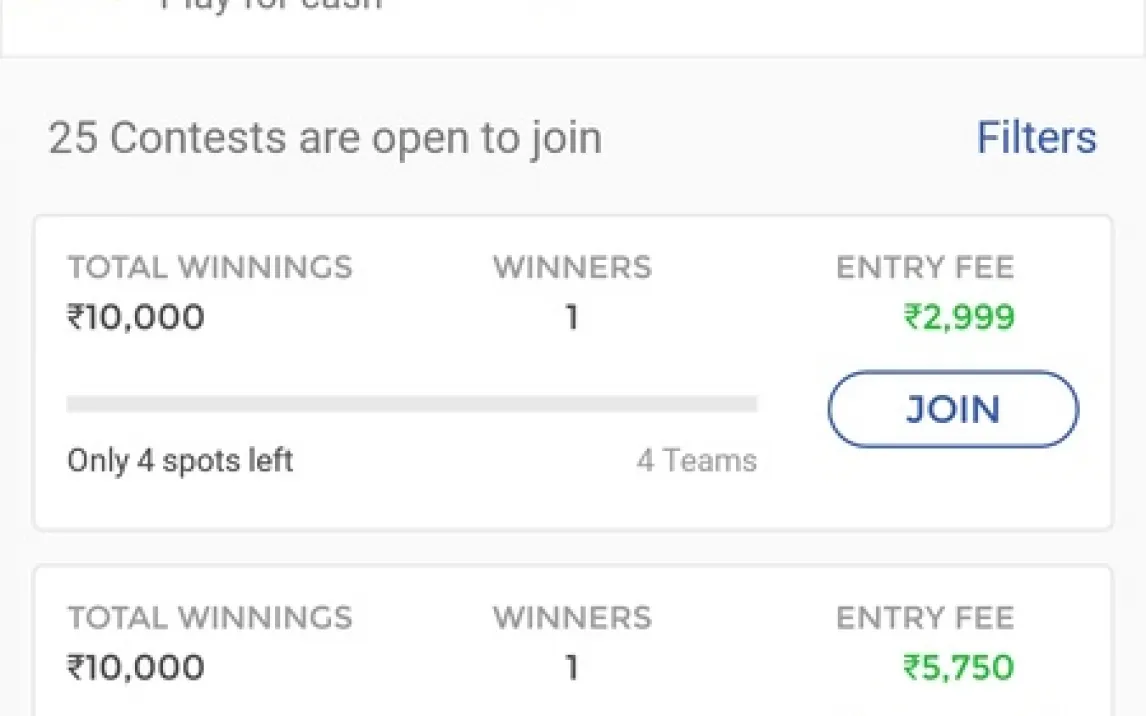1146x716 pixels.
Task: Click ENTRY FEE label above ₹5,750
Action: point(925,618)
